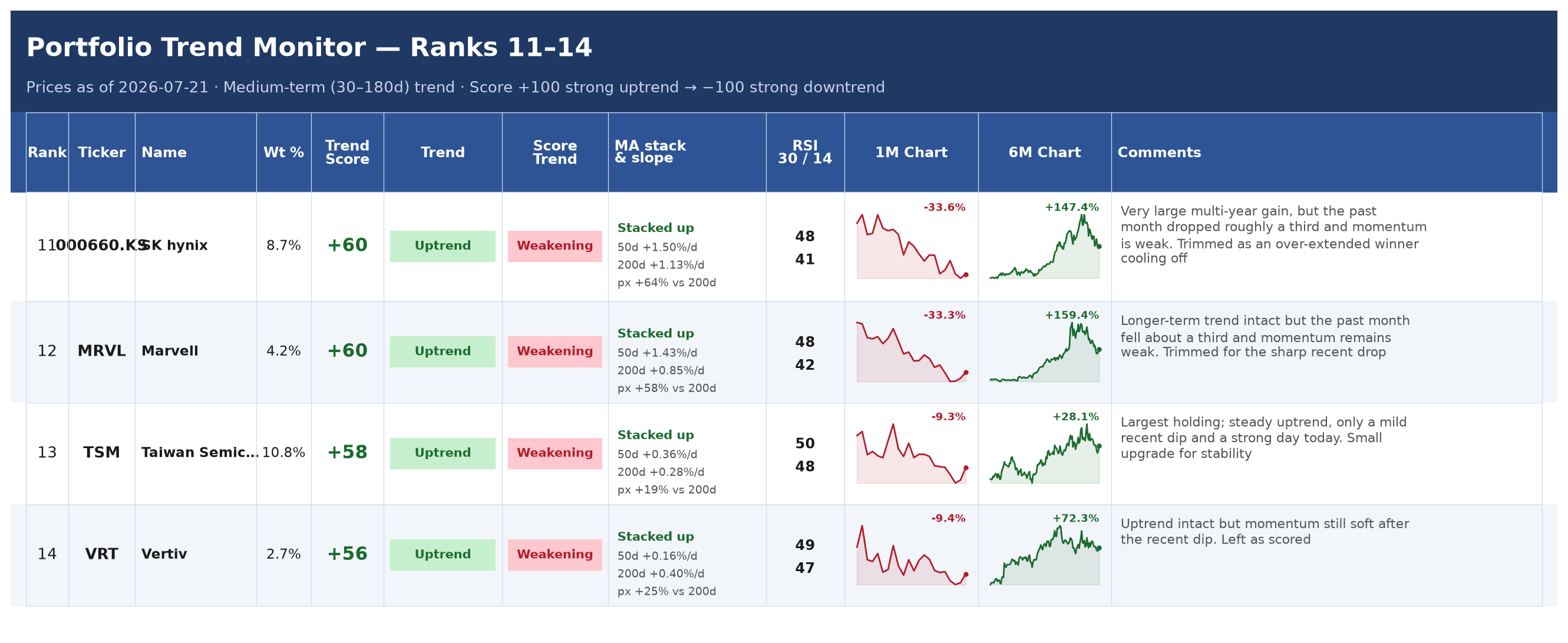Click the Marvell name
Viewport: 1568px width, 643px height.
pyautogui.click(x=170, y=352)
